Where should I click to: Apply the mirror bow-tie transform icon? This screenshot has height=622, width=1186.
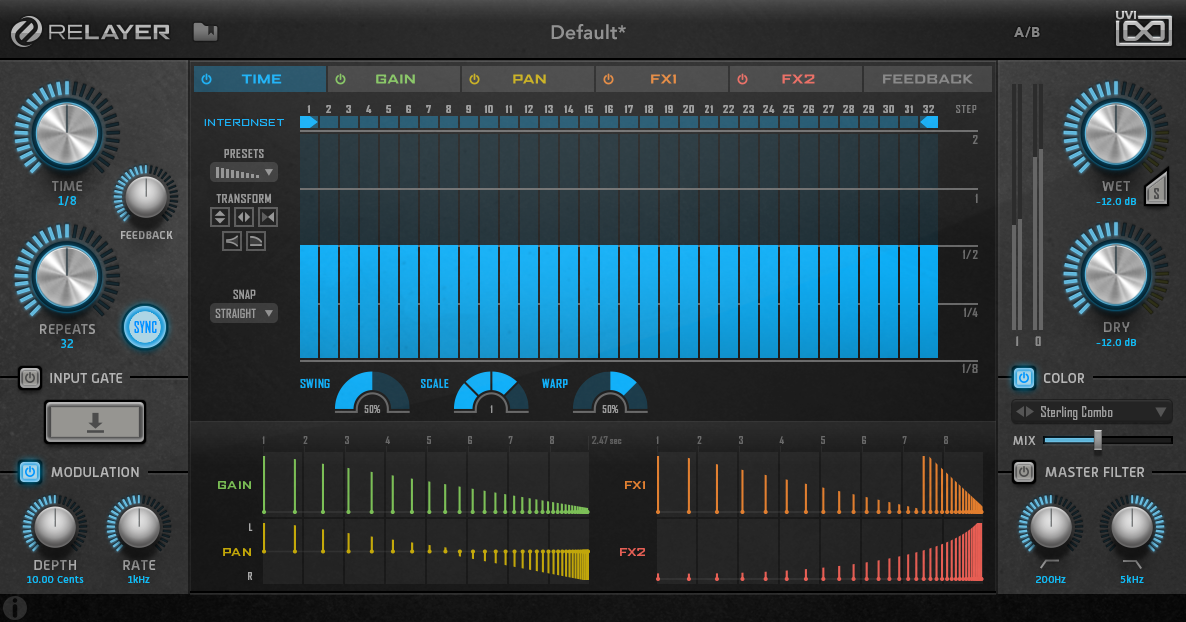268,217
